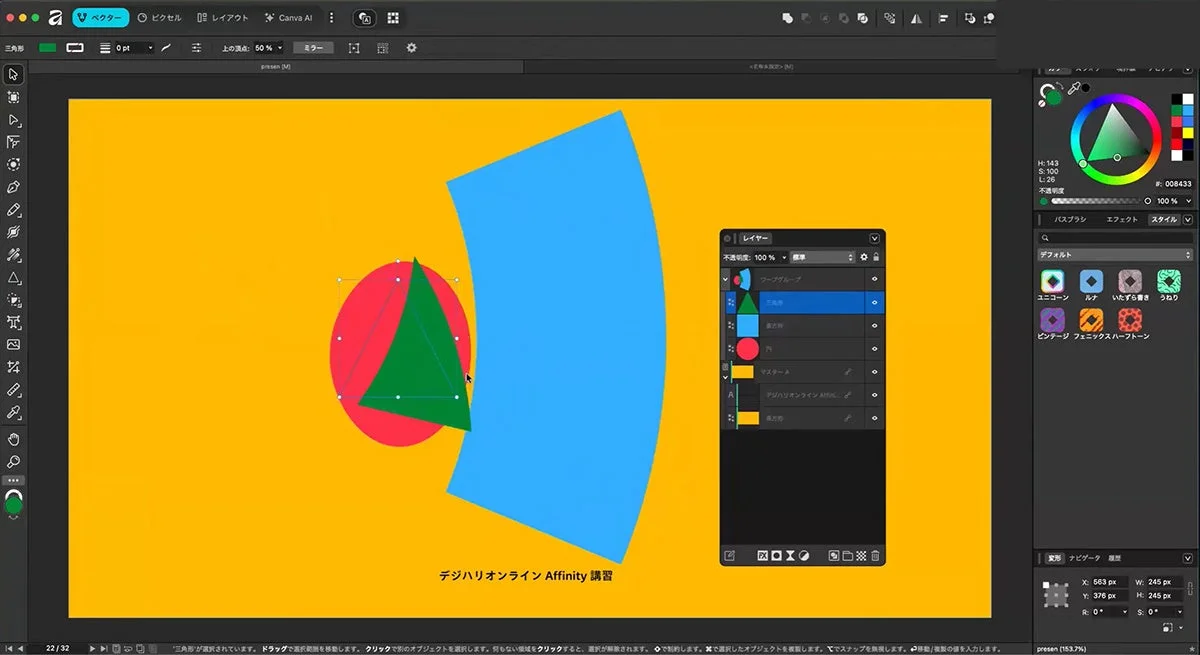1200x655 pixels.
Task: Click the trash icon to delete selected layer
Action: point(876,556)
